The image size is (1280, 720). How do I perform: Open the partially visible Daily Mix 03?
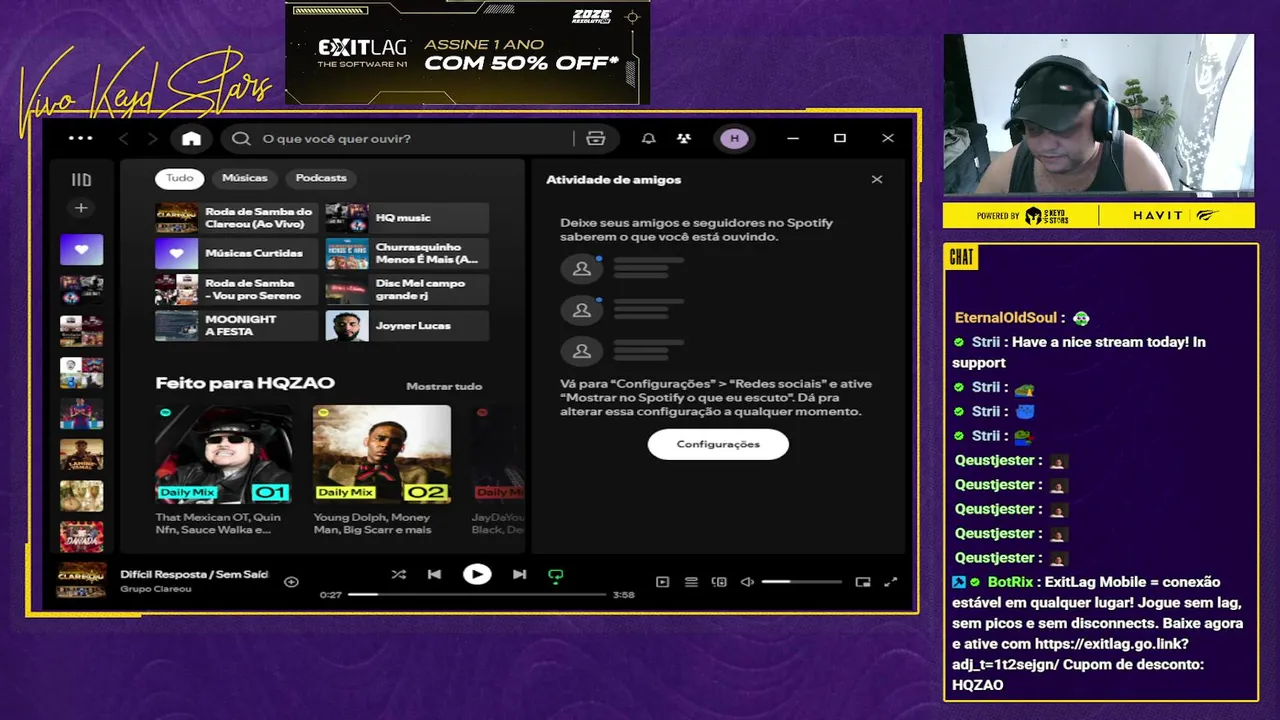pyautogui.click(x=498, y=454)
